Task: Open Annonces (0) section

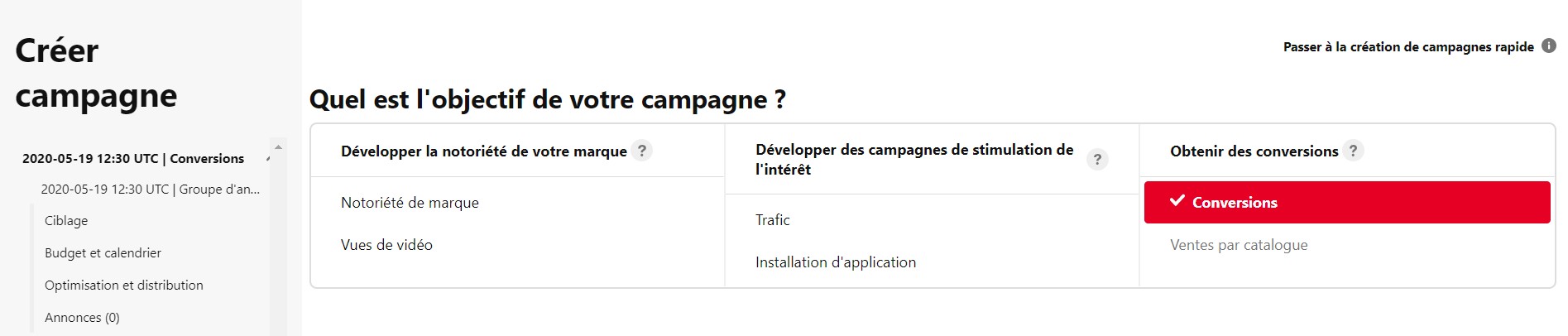Action: coord(82,318)
